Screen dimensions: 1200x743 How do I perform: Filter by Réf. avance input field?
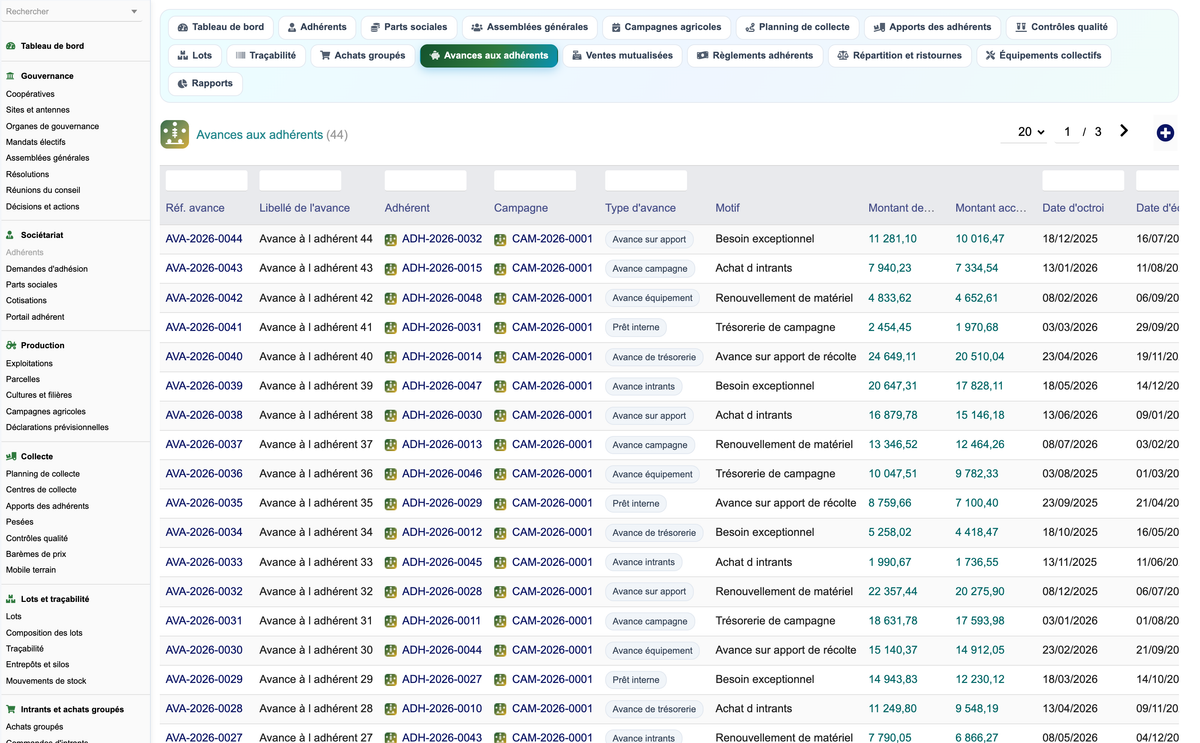coord(206,180)
